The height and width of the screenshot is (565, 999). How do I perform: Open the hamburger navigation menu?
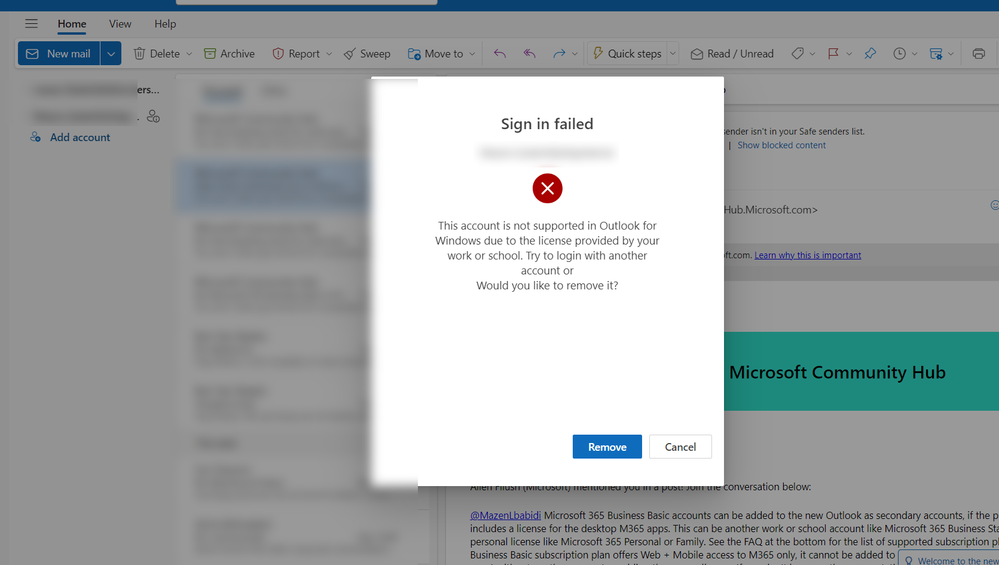31,24
